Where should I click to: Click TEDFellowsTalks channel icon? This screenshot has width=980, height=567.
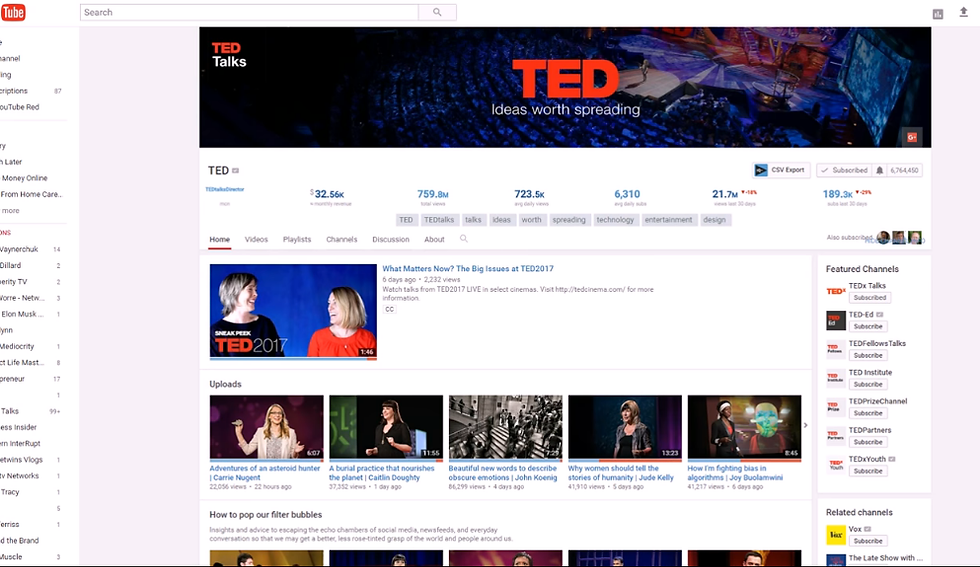click(x=836, y=349)
